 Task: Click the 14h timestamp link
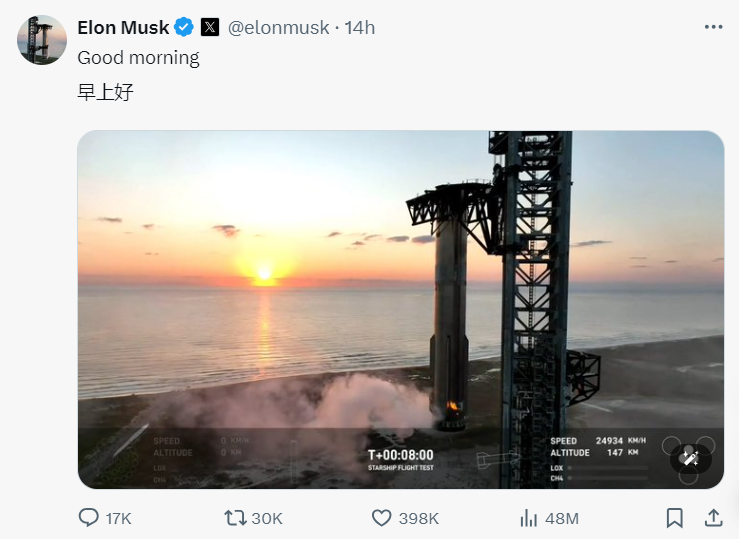359,27
